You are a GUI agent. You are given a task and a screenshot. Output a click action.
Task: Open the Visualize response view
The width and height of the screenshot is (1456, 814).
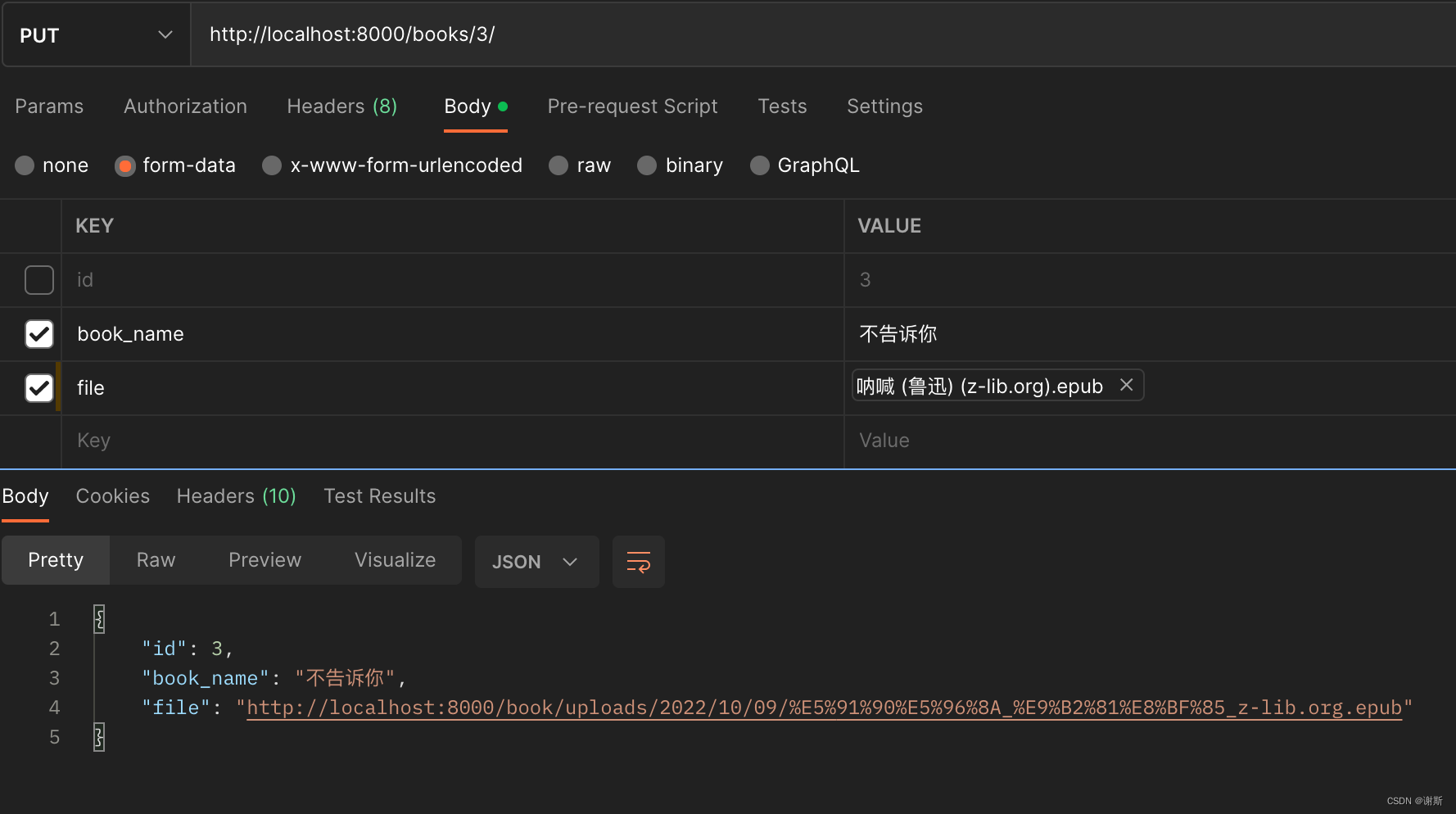(x=395, y=560)
